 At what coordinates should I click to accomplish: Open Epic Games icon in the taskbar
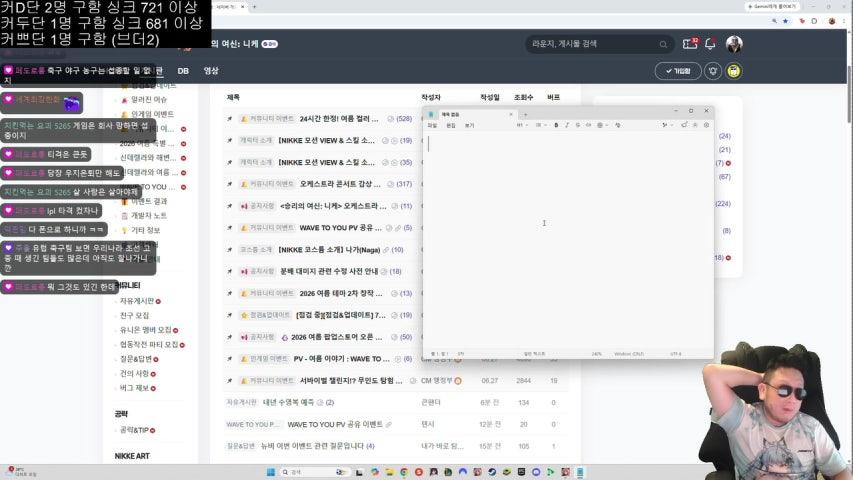[x=521, y=472]
